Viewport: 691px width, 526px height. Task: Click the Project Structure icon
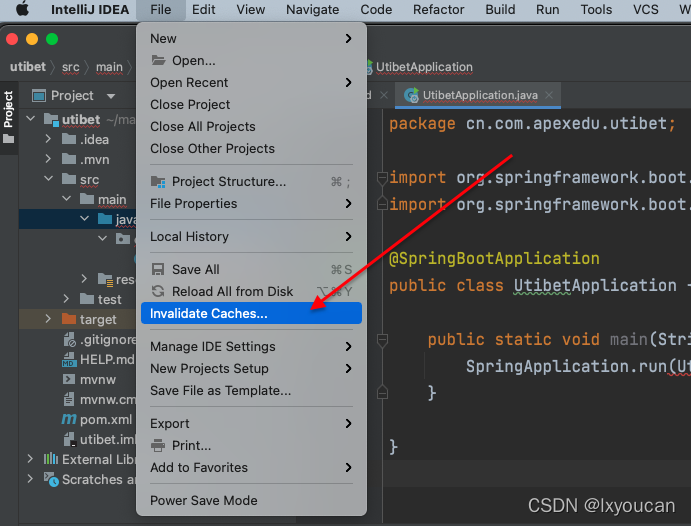pyautogui.click(x=158, y=182)
